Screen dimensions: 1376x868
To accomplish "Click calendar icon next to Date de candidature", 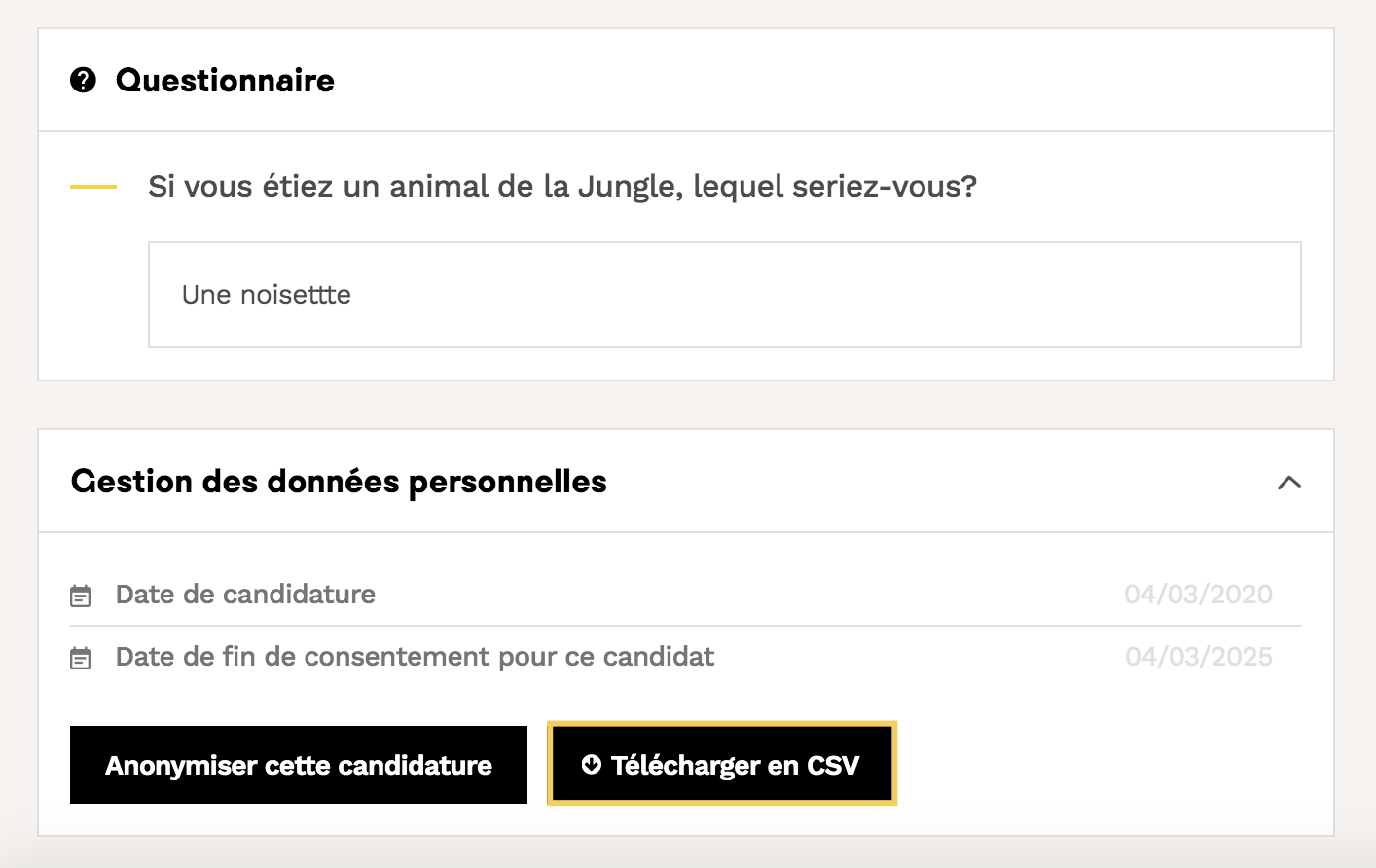I will point(81,596).
